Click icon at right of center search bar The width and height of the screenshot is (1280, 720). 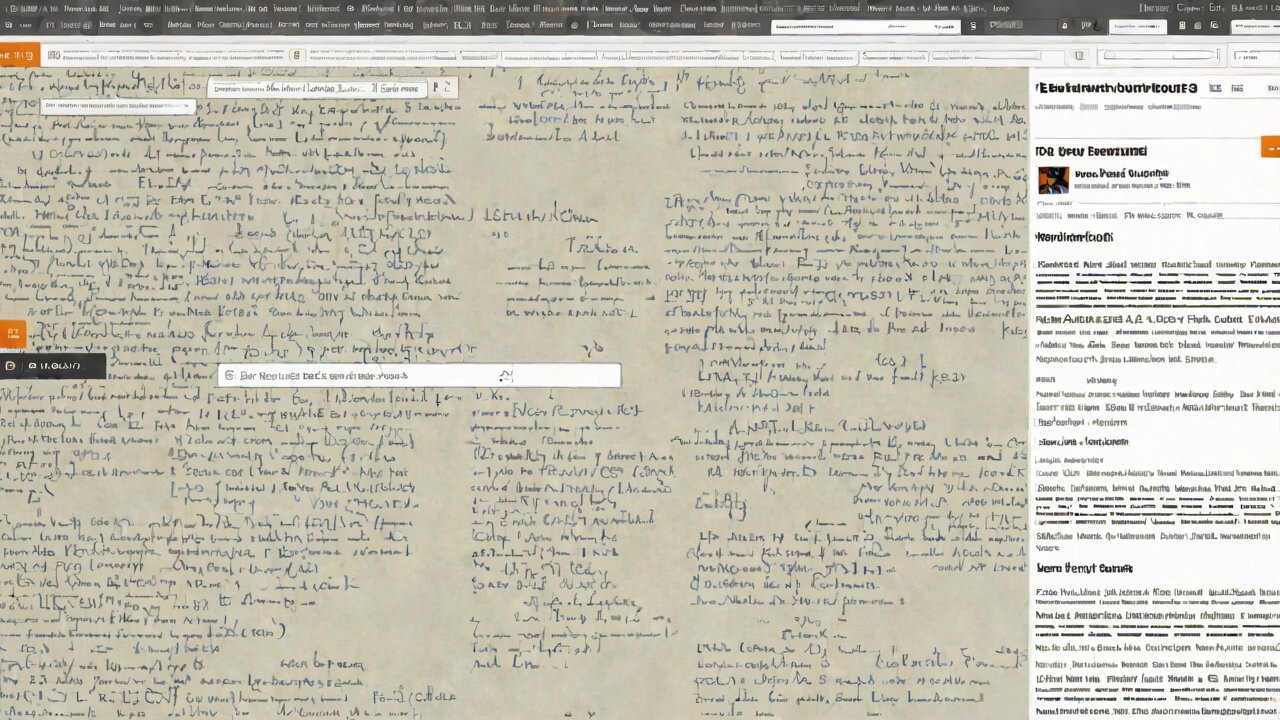point(506,376)
